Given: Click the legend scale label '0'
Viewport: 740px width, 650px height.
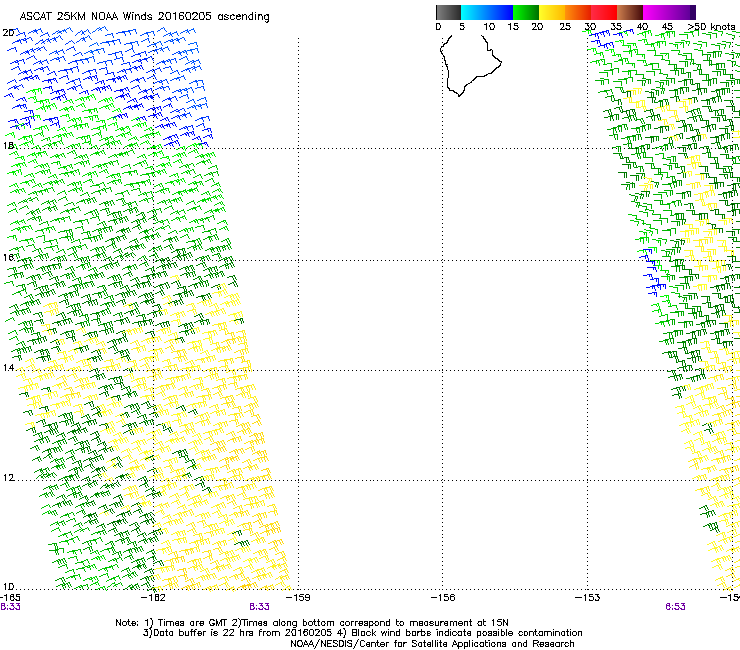Looking at the screenshot, I should pyautogui.click(x=438, y=27).
